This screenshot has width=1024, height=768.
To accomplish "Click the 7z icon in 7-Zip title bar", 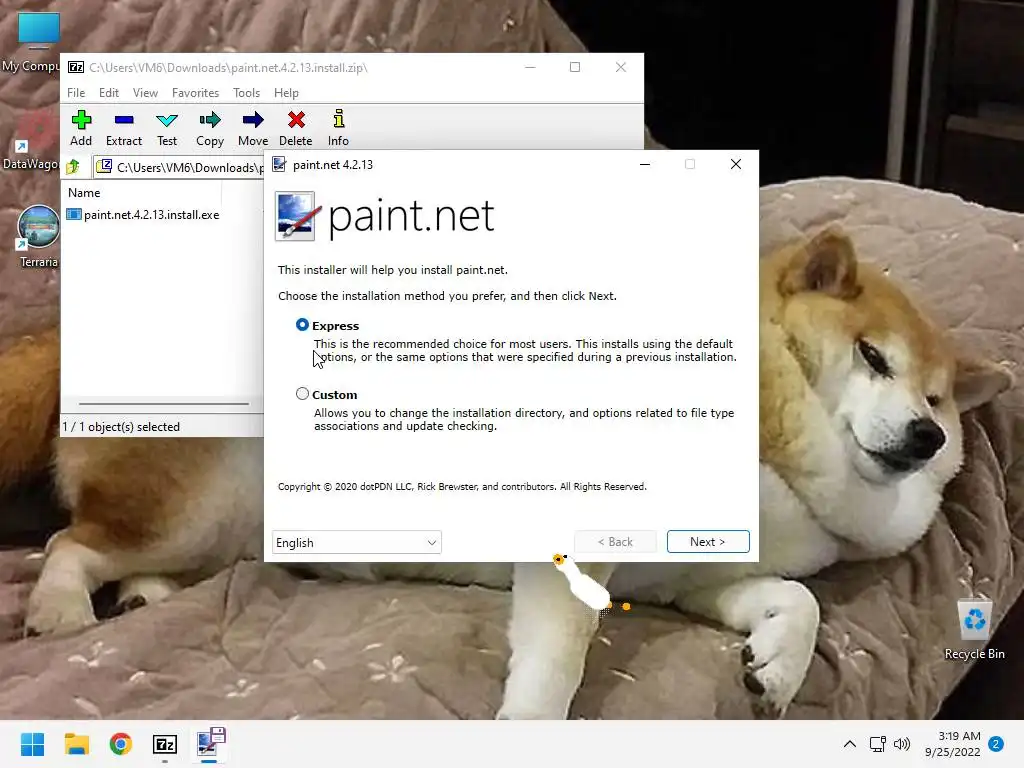I will click(76, 67).
